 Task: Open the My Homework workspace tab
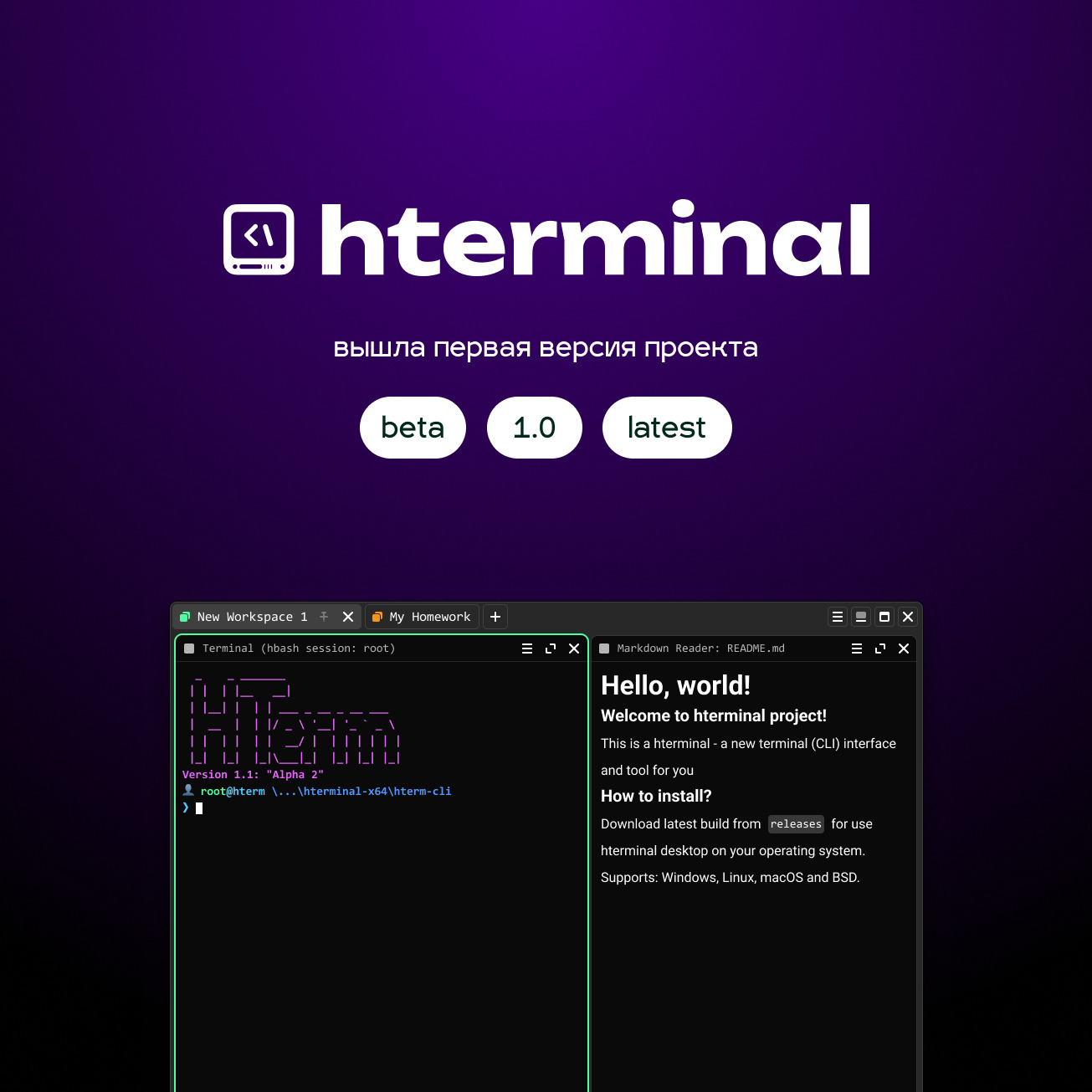pos(422,617)
